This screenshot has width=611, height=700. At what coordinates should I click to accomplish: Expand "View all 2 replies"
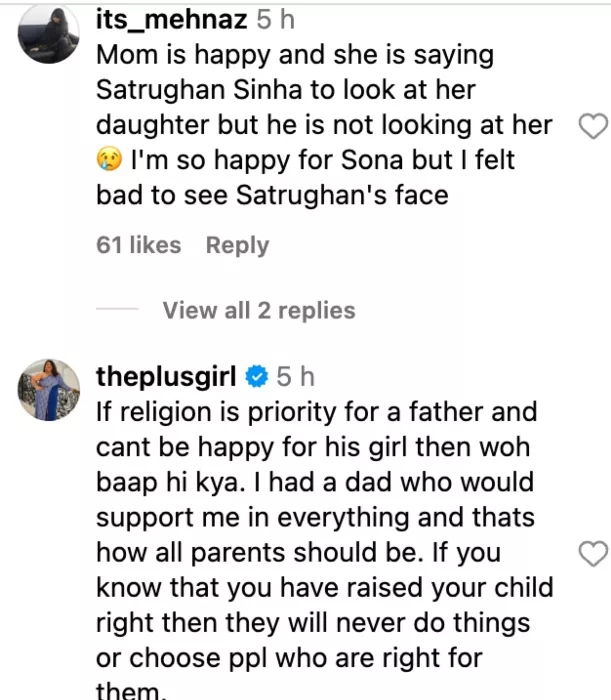[x=259, y=310]
